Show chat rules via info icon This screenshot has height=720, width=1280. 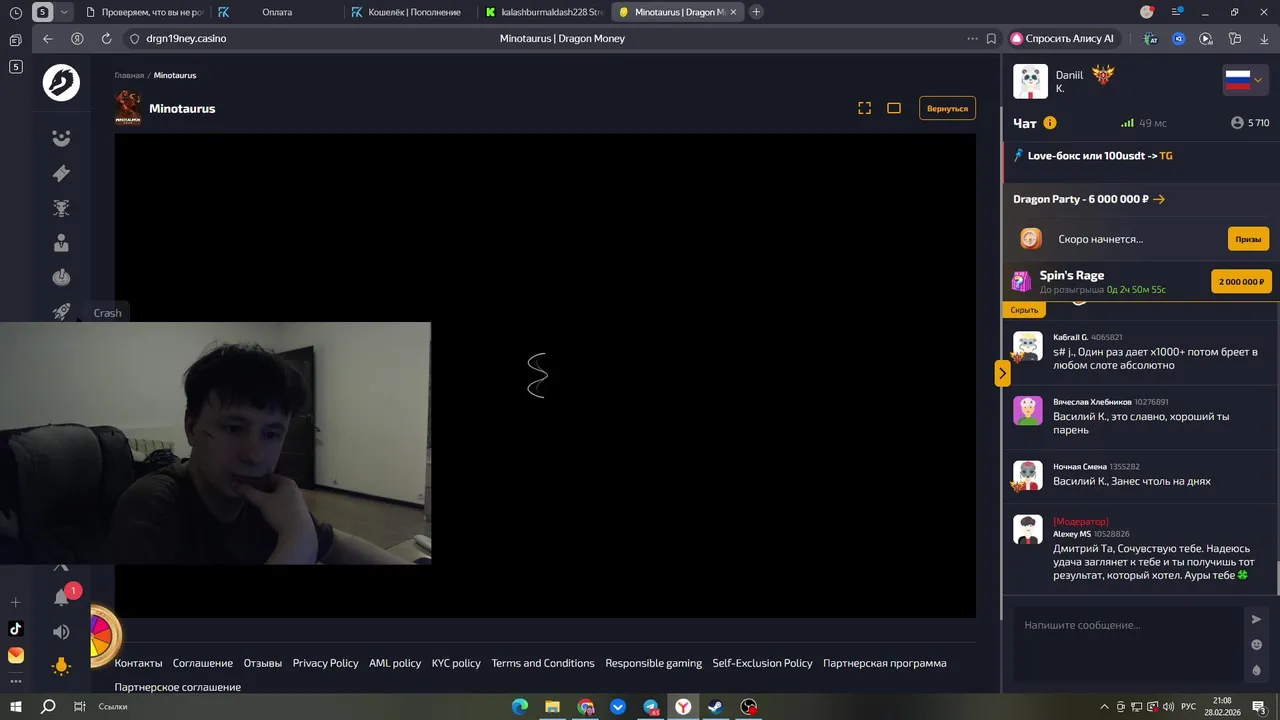click(x=1050, y=123)
